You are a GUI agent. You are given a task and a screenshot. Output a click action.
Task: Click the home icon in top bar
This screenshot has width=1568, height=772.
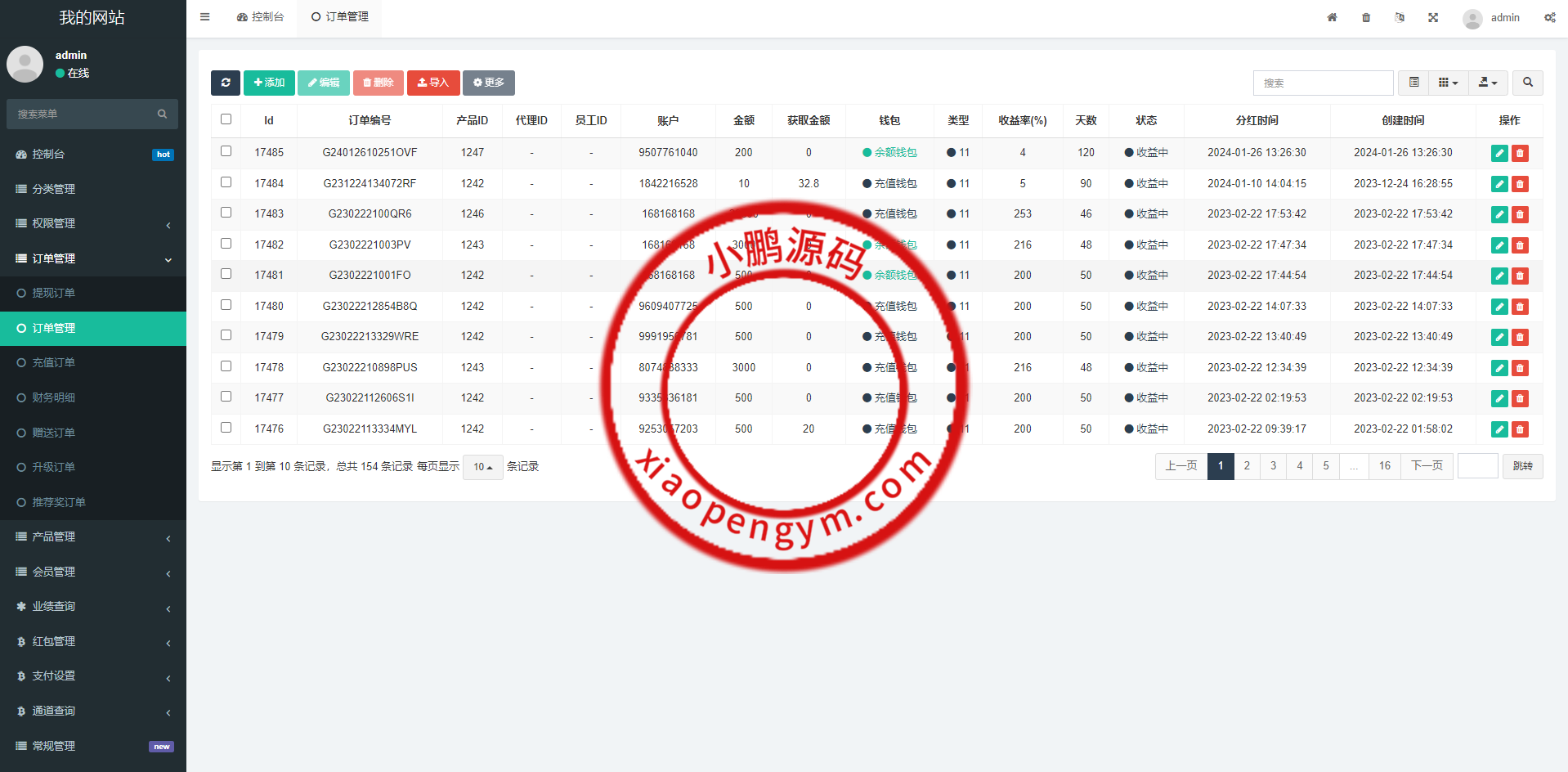tap(1332, 17)
